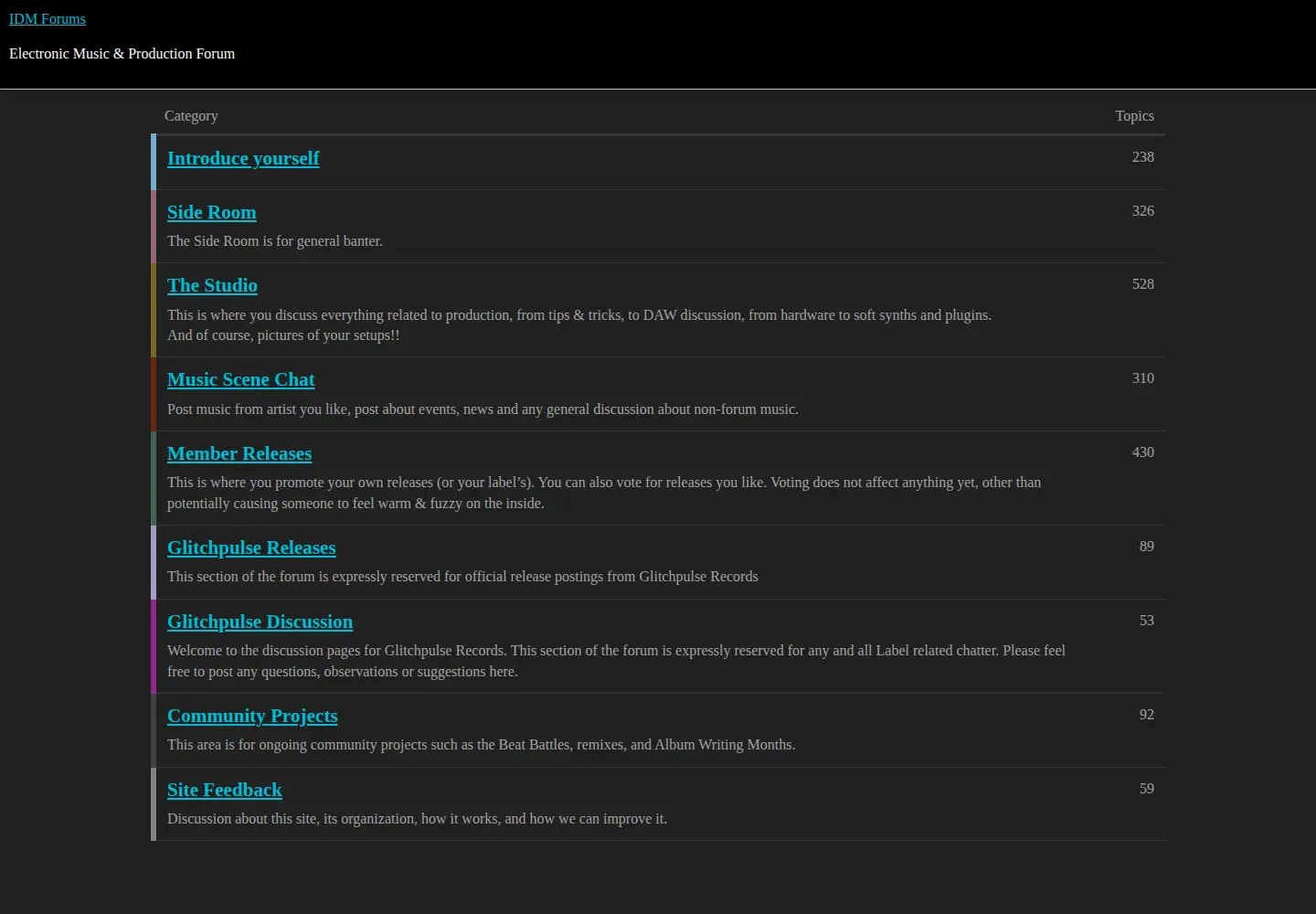Click The Studio description about DAW discussion

[x=579, y=325]
